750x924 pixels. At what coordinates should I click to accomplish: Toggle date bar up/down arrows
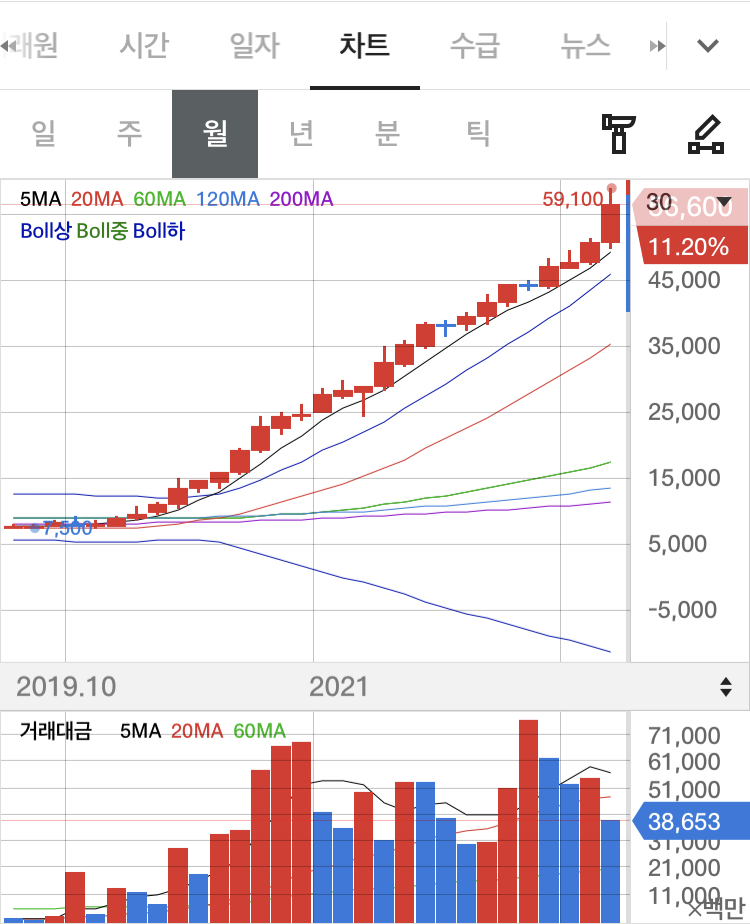[726, 687]
